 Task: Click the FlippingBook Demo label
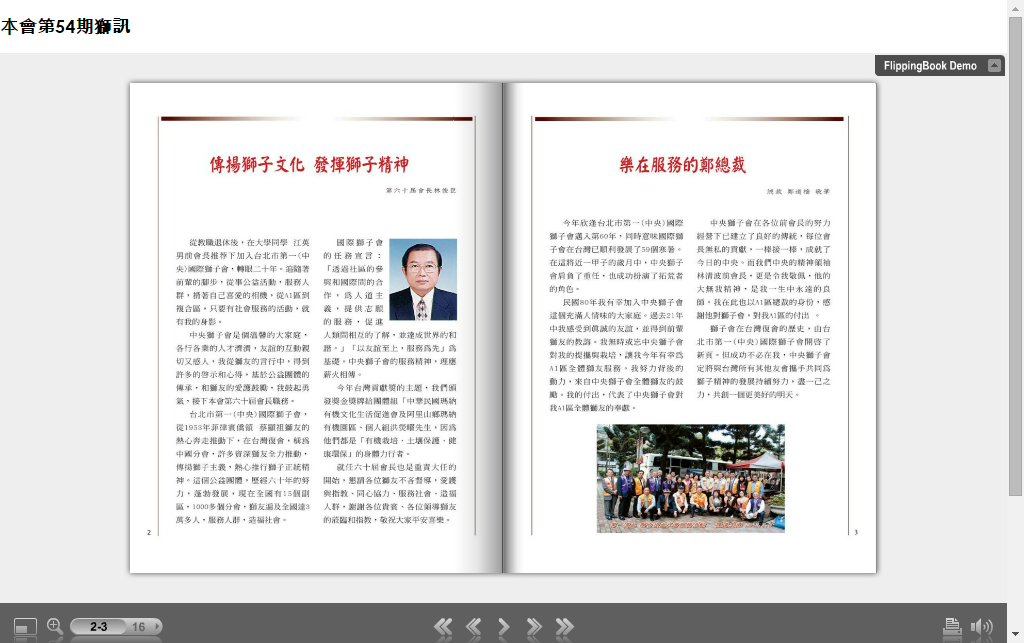(x=929, y=66)
